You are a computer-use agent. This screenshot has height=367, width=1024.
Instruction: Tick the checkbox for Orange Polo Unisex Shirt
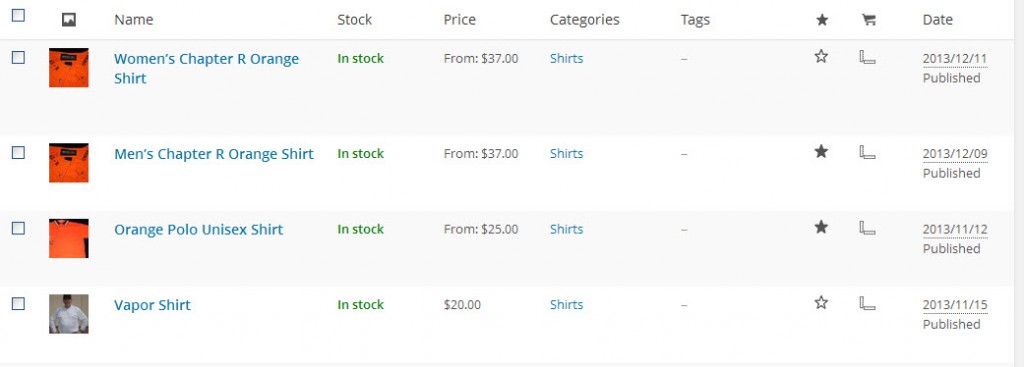[x=18, y=228]
